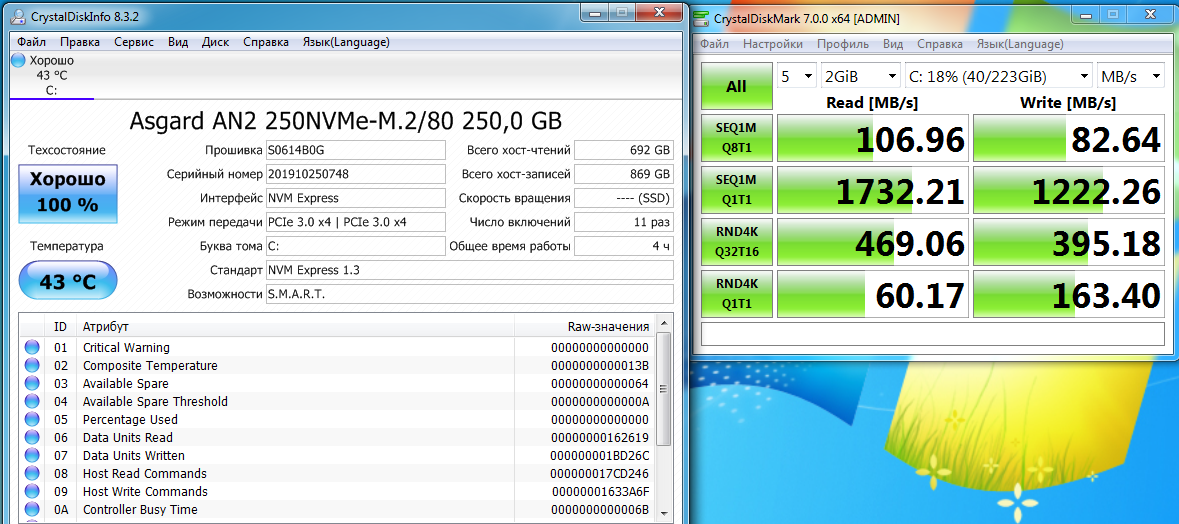The image size is (1179, 524).
Task: Click the CrystalDiskMark bottom comment field
Action: (x=933, y=334)
